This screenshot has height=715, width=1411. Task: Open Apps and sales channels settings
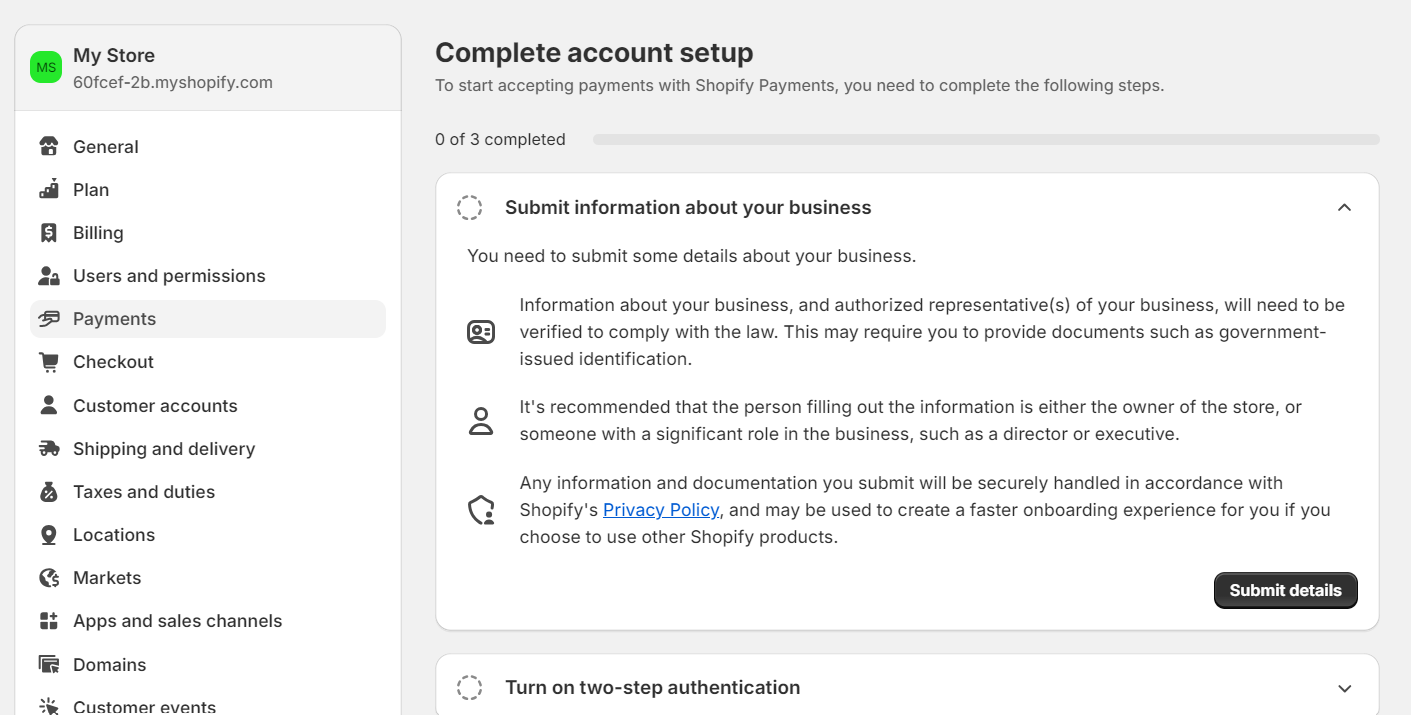coord(177,621)
